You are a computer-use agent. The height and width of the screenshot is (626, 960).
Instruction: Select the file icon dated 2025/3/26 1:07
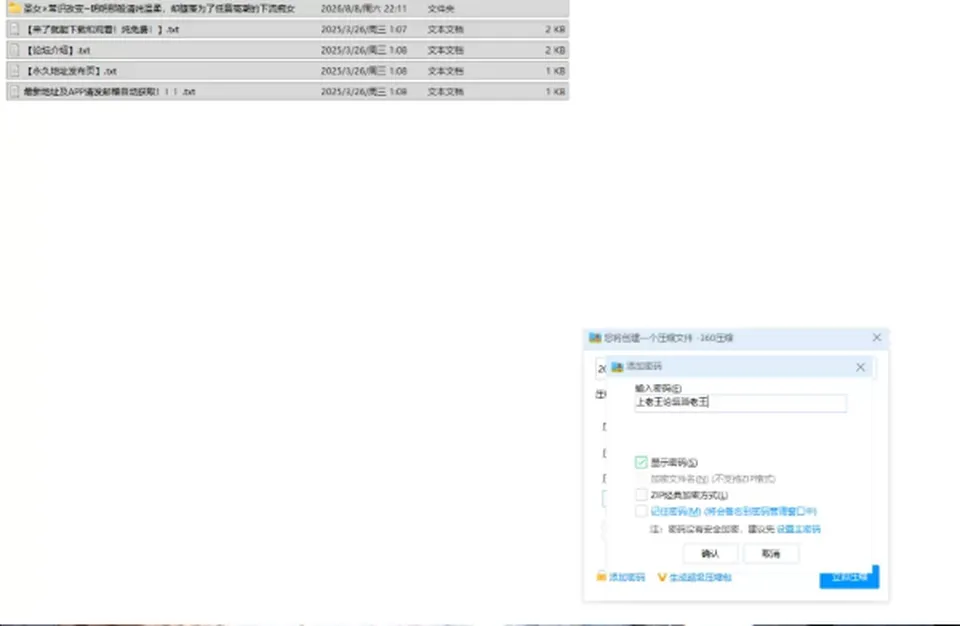click(x=15, y=29)
